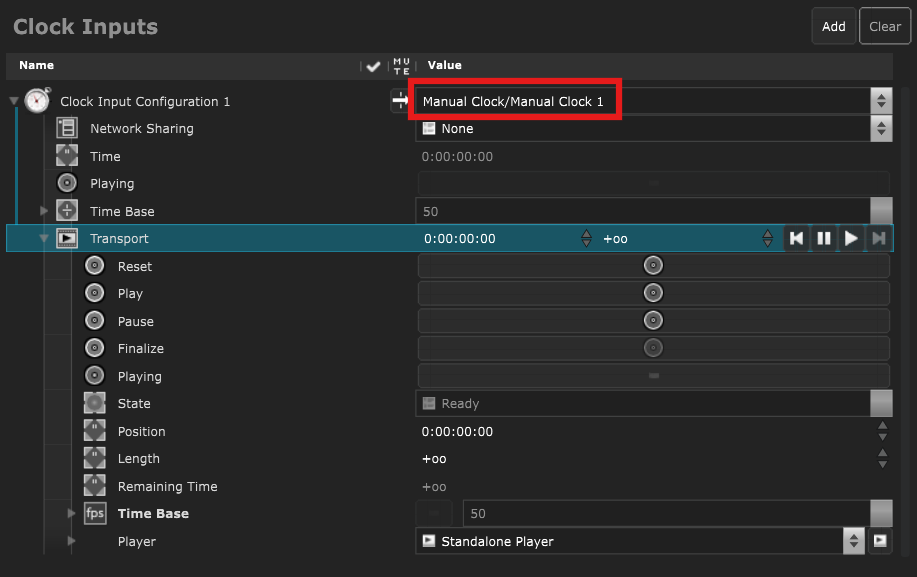Click the first Playing row indicator bar
The image size is (917, 577).
tap(653, 183)
